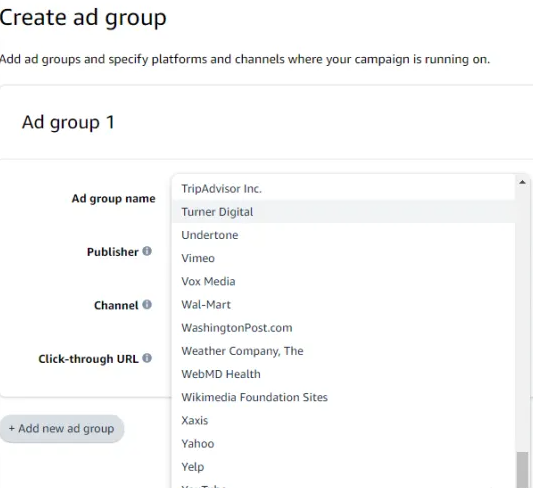Click the dropdown scrollbar thumb

522,470
